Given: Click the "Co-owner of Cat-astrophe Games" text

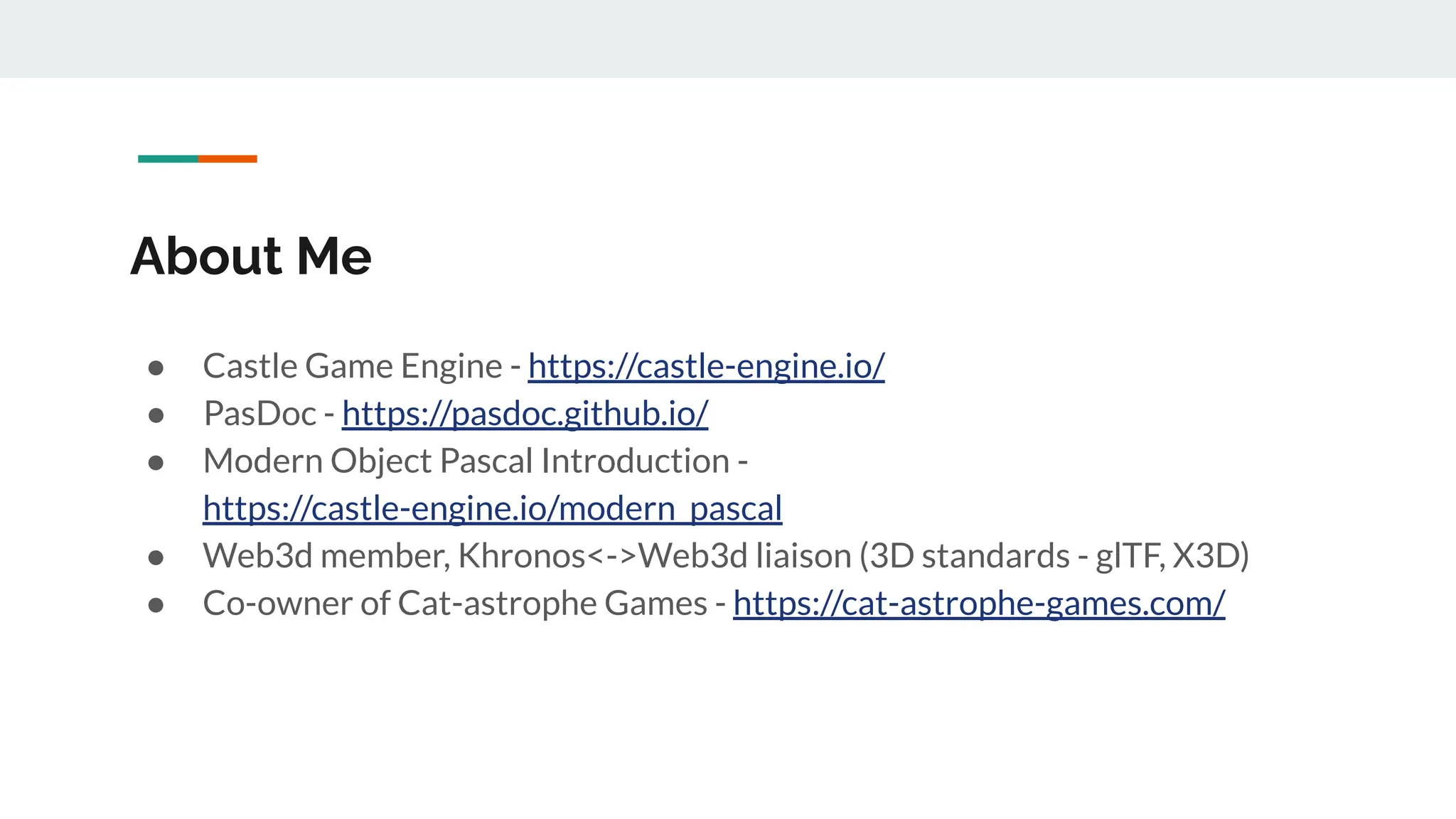Looking at the screenshot, I should (455, 604).
